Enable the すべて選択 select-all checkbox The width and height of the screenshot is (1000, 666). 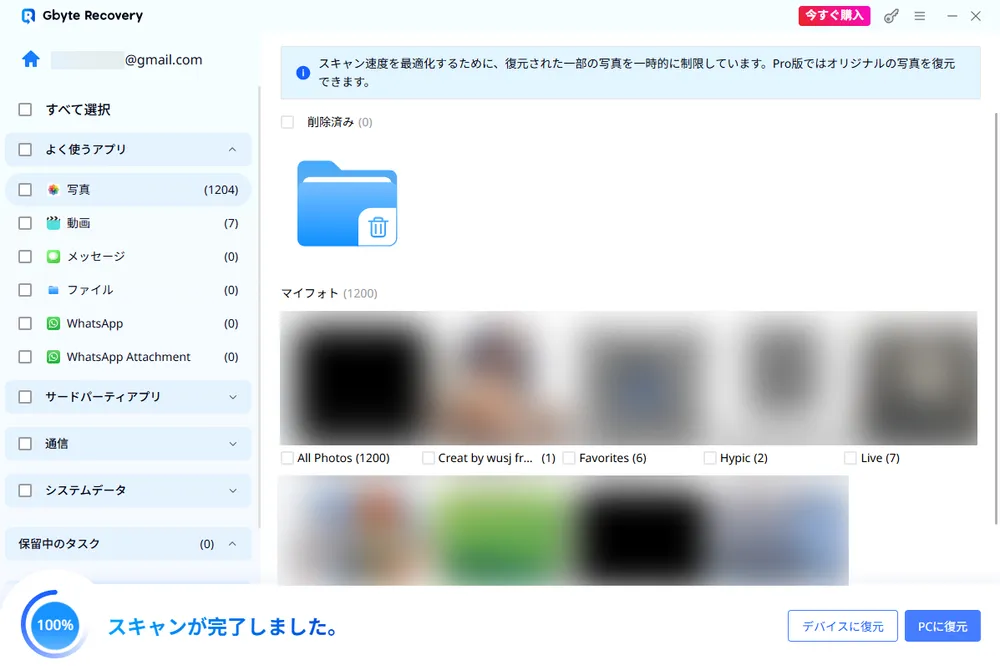click(x=24, y=110)
